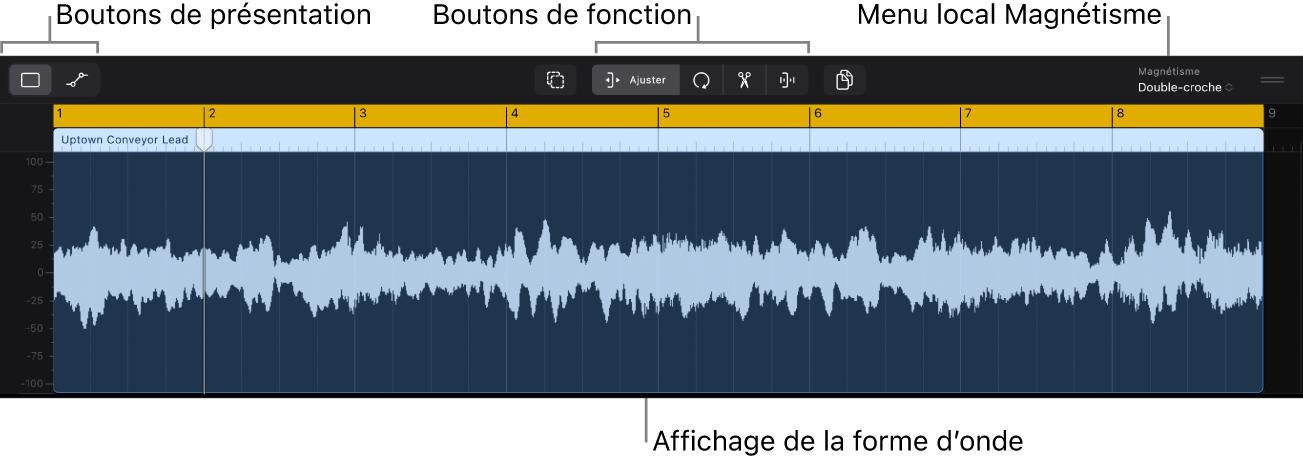Click the playhead handle near bar 2
1303x460 pixels.
(204, 139)
